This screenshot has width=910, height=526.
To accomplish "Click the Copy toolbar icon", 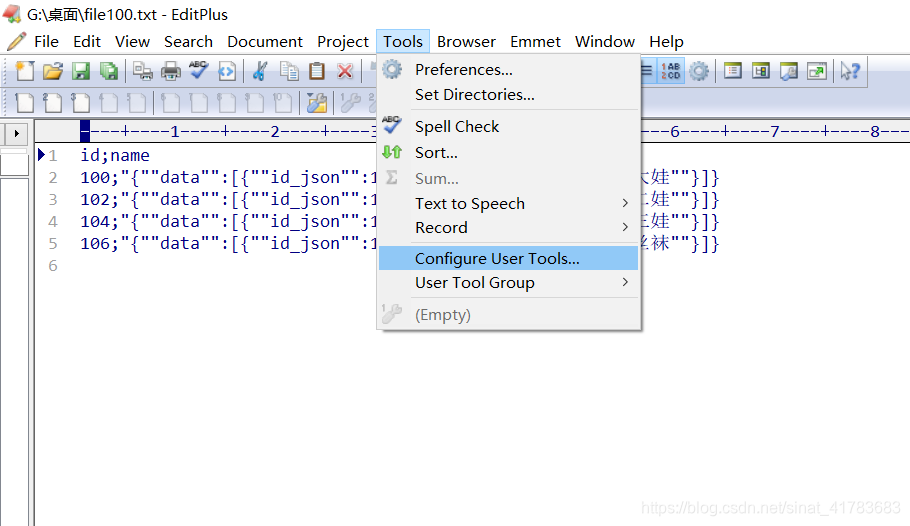I will (x=288, y=71).
